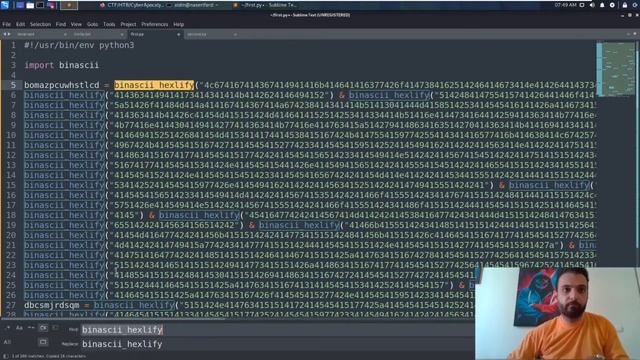Open the volume control tray icon
Screen dimensions: 640x360
[592, 5]
